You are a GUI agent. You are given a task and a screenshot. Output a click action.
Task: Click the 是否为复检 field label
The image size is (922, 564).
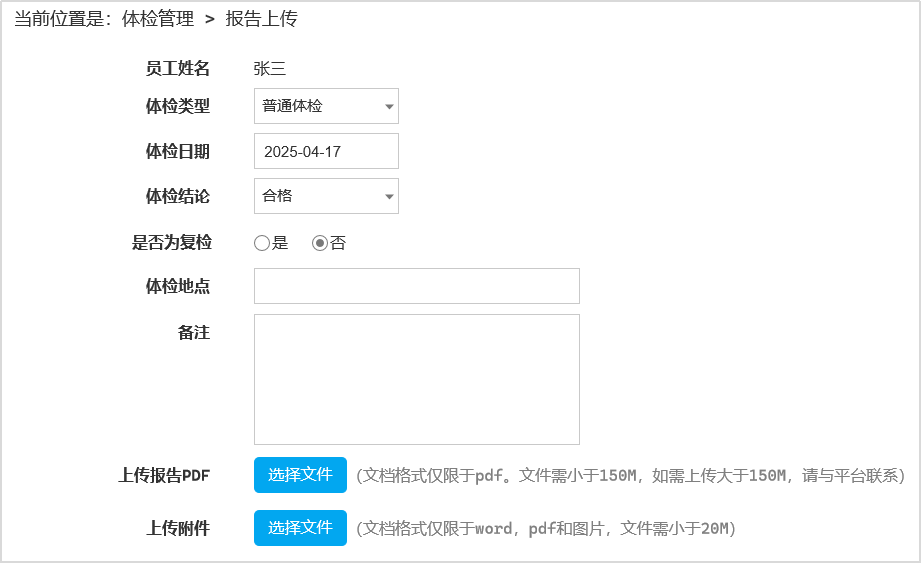click(171, 242)
